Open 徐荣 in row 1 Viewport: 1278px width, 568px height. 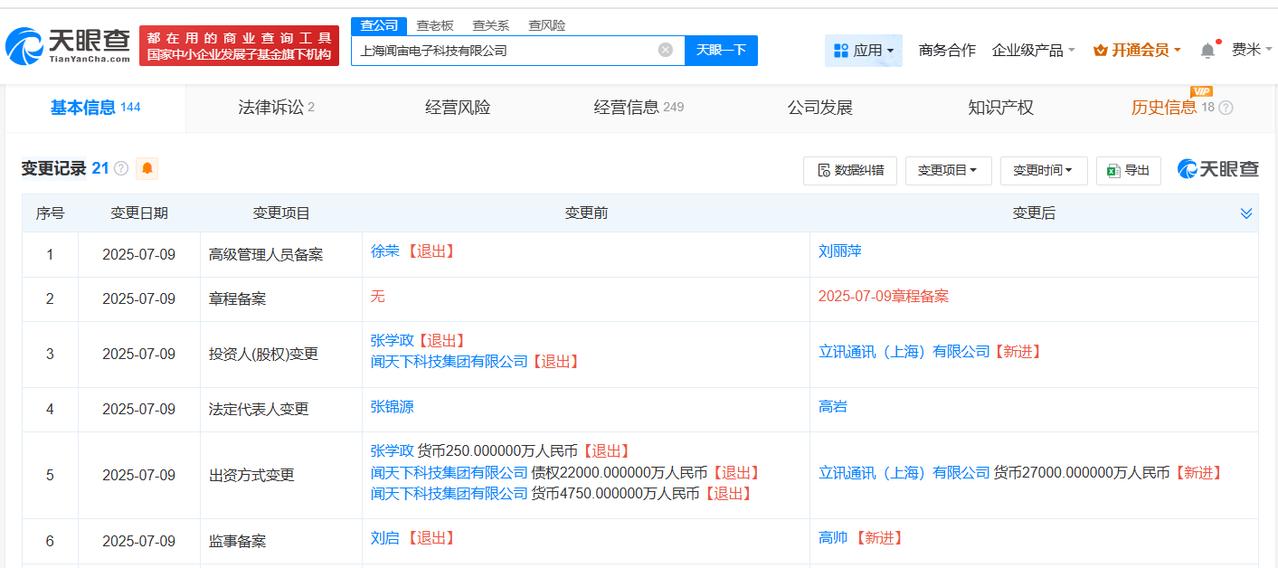384,251
